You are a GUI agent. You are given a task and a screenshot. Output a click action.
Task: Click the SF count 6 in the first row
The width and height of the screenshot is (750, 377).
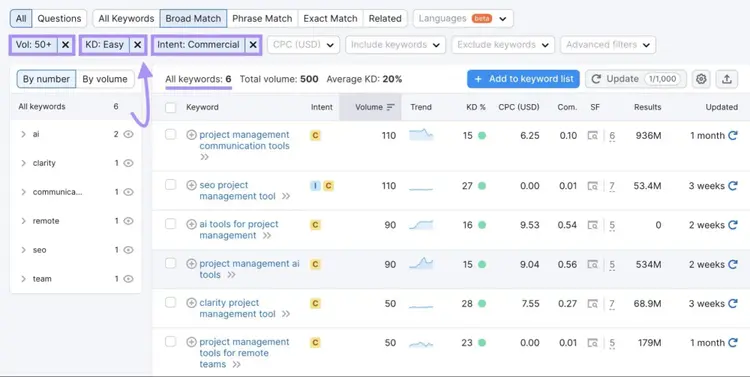pyautogui.click(x=612, y=136)
